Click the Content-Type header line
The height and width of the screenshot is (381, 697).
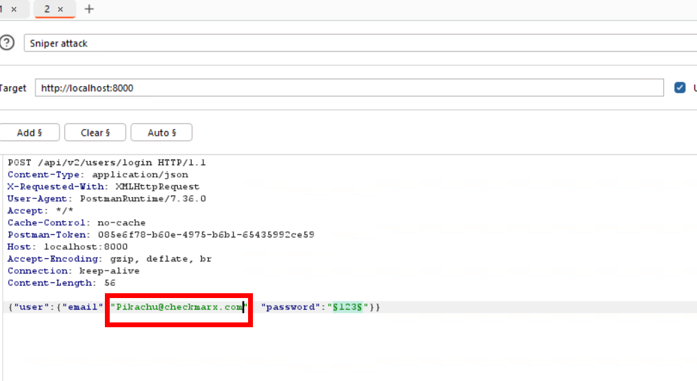(98, 175)
